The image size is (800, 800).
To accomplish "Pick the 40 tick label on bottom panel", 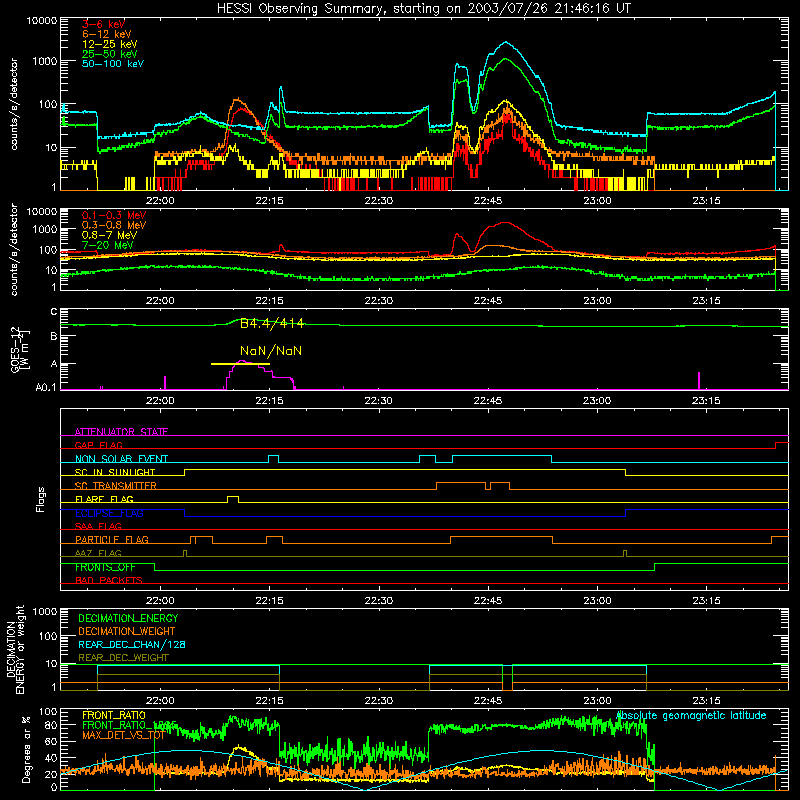I will point(51,758).
